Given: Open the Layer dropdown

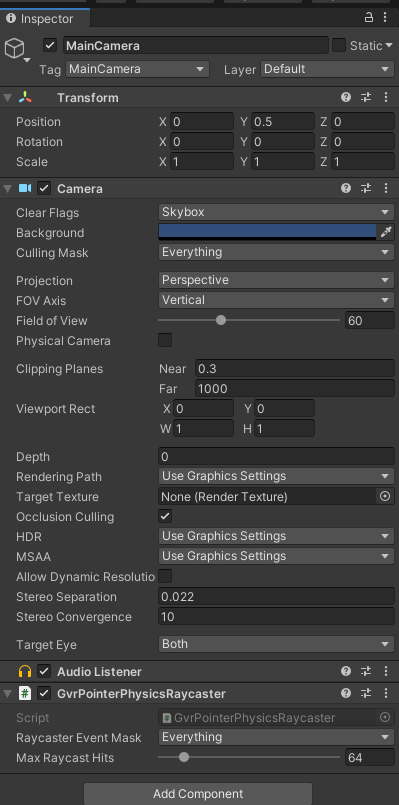Looking at the screenshot, I should pyautogui.click(x=327, y=69).
